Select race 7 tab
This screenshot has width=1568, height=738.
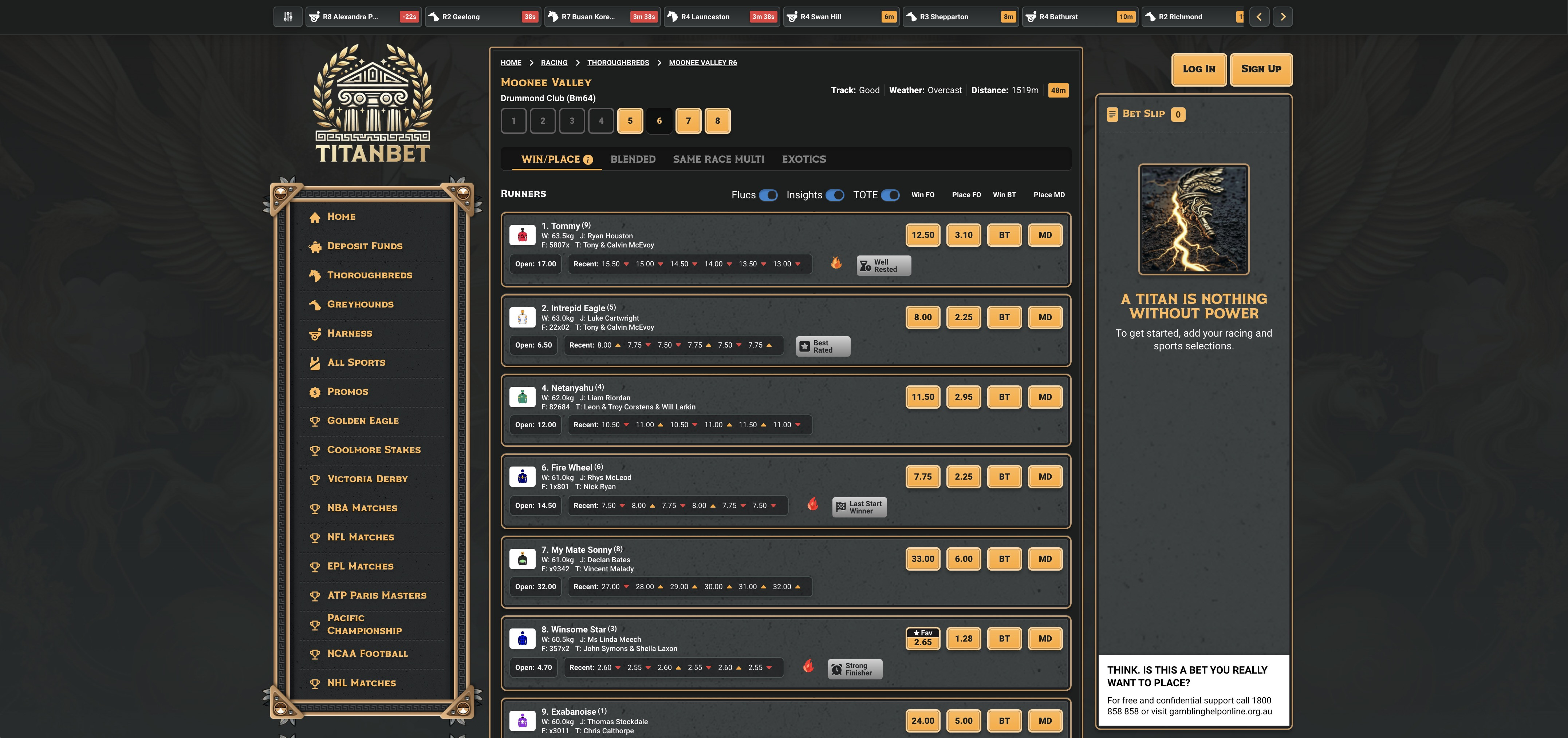[689, 120]
